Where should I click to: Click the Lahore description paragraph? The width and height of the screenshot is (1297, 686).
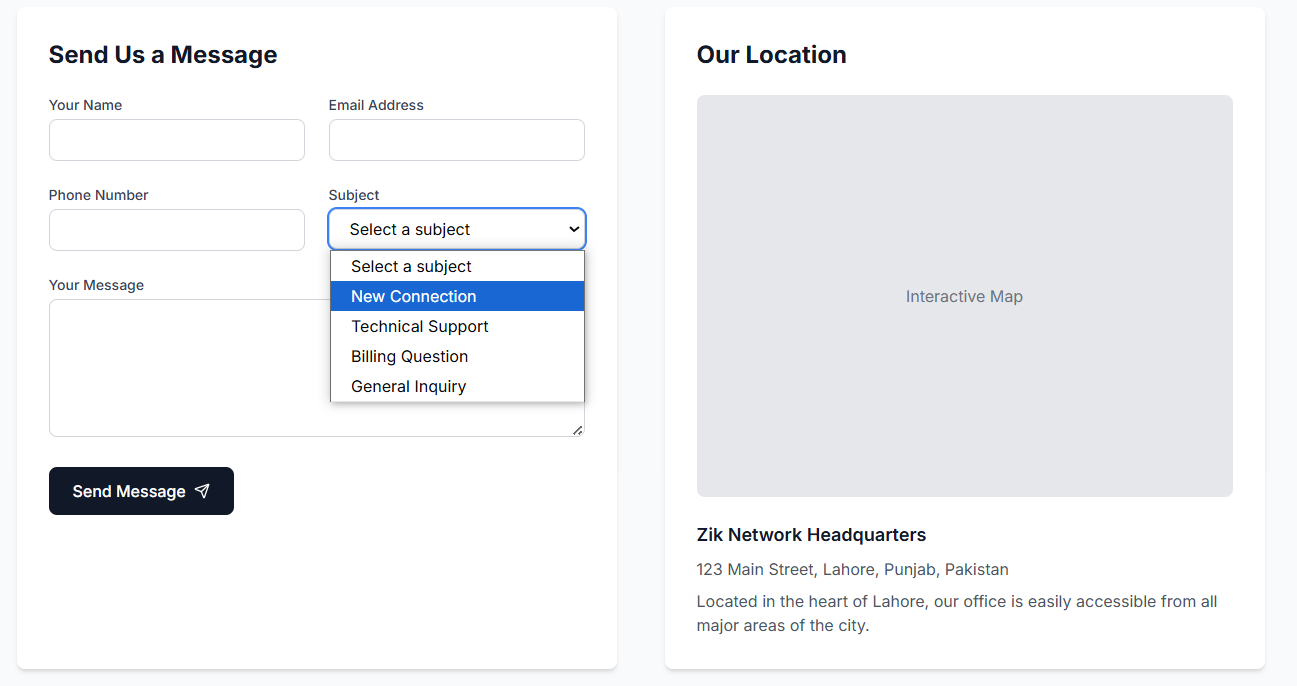pos(956,612)
